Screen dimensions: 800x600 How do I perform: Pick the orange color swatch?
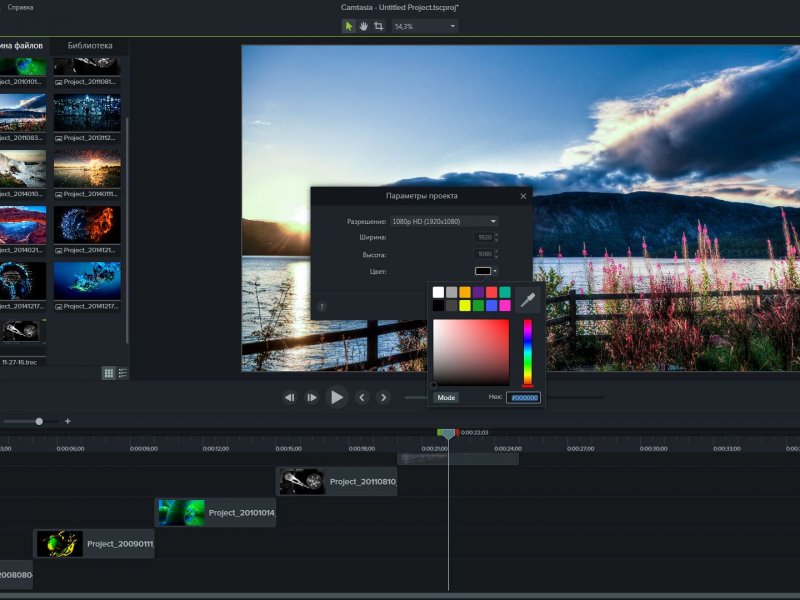coord(465,292)
